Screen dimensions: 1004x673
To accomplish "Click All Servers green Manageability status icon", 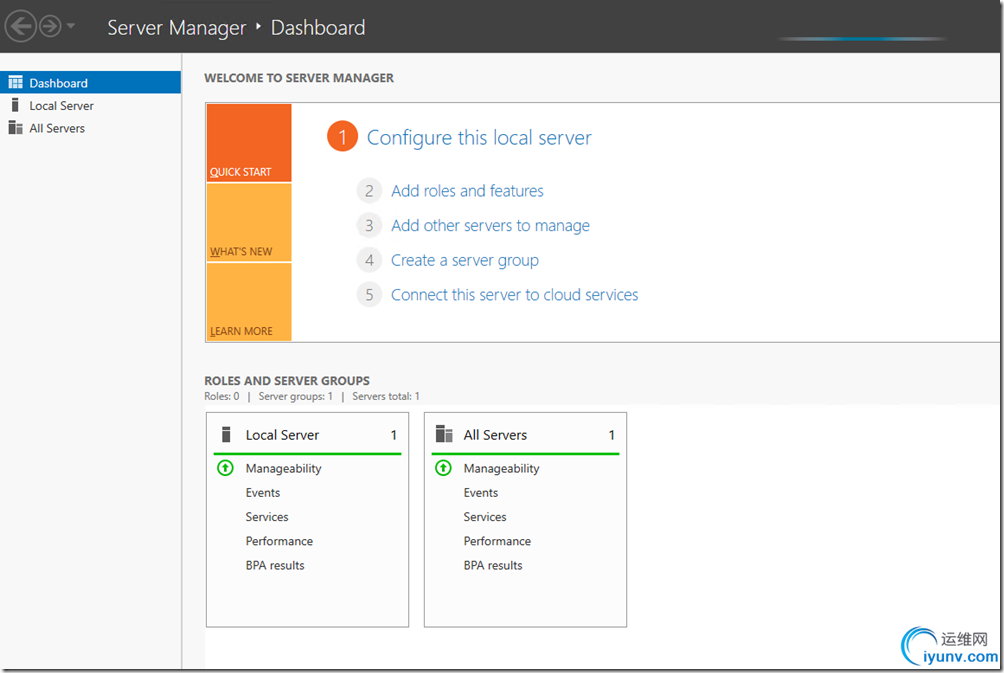I will [443, 468].
